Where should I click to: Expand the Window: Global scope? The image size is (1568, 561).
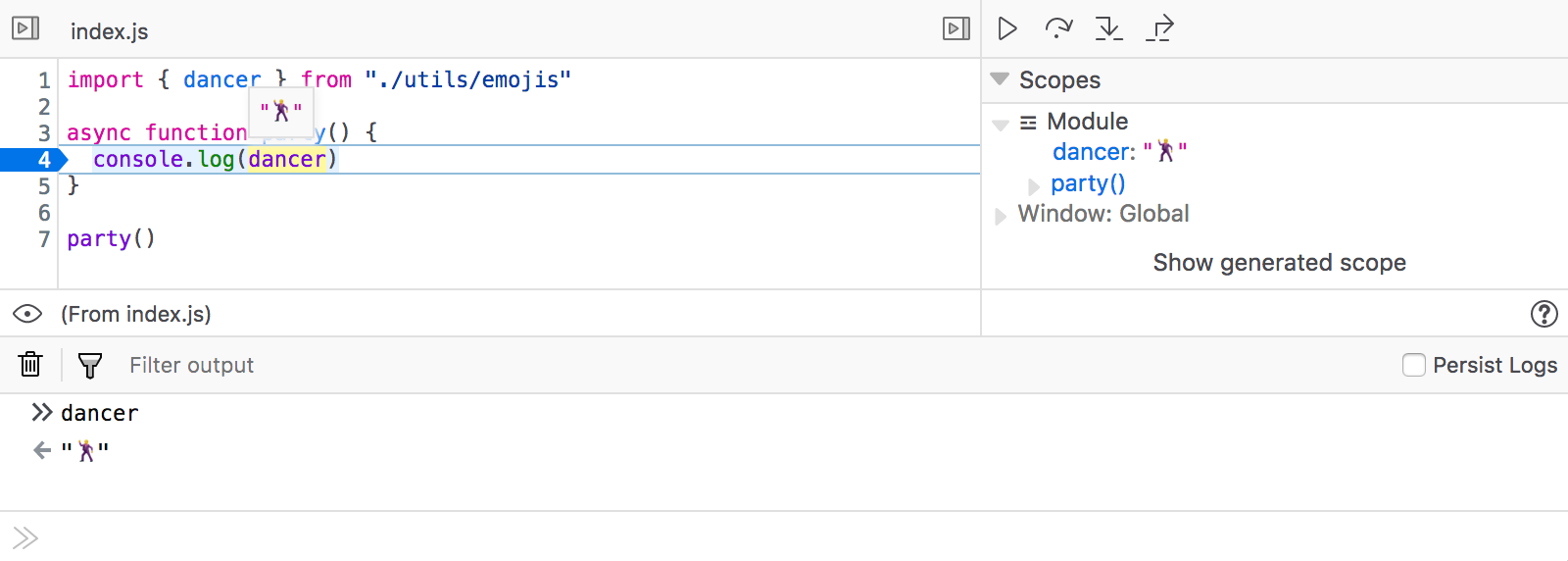1000,216
